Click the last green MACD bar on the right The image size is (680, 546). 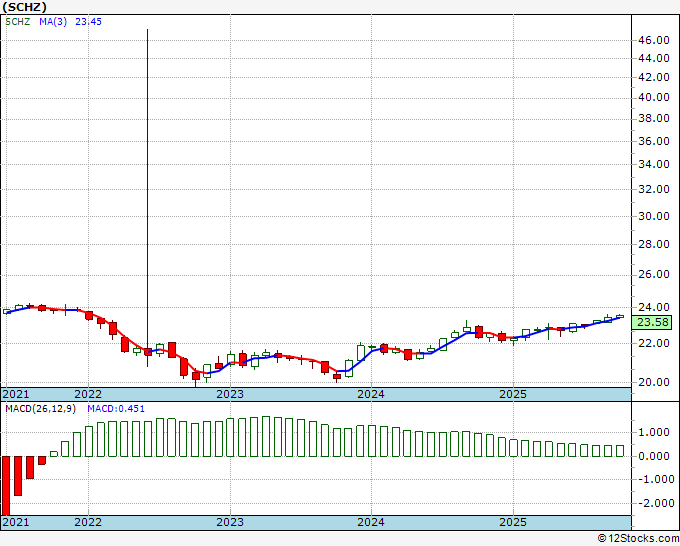(620, 451)
